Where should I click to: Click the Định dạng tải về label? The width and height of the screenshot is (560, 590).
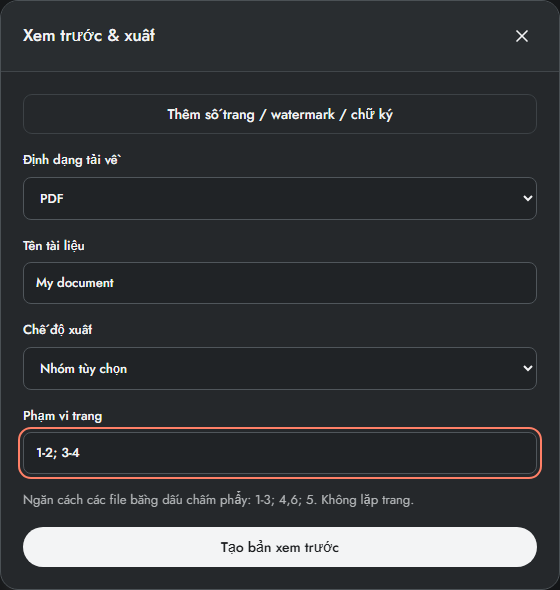pyautogui.click(x=72, y=160)
